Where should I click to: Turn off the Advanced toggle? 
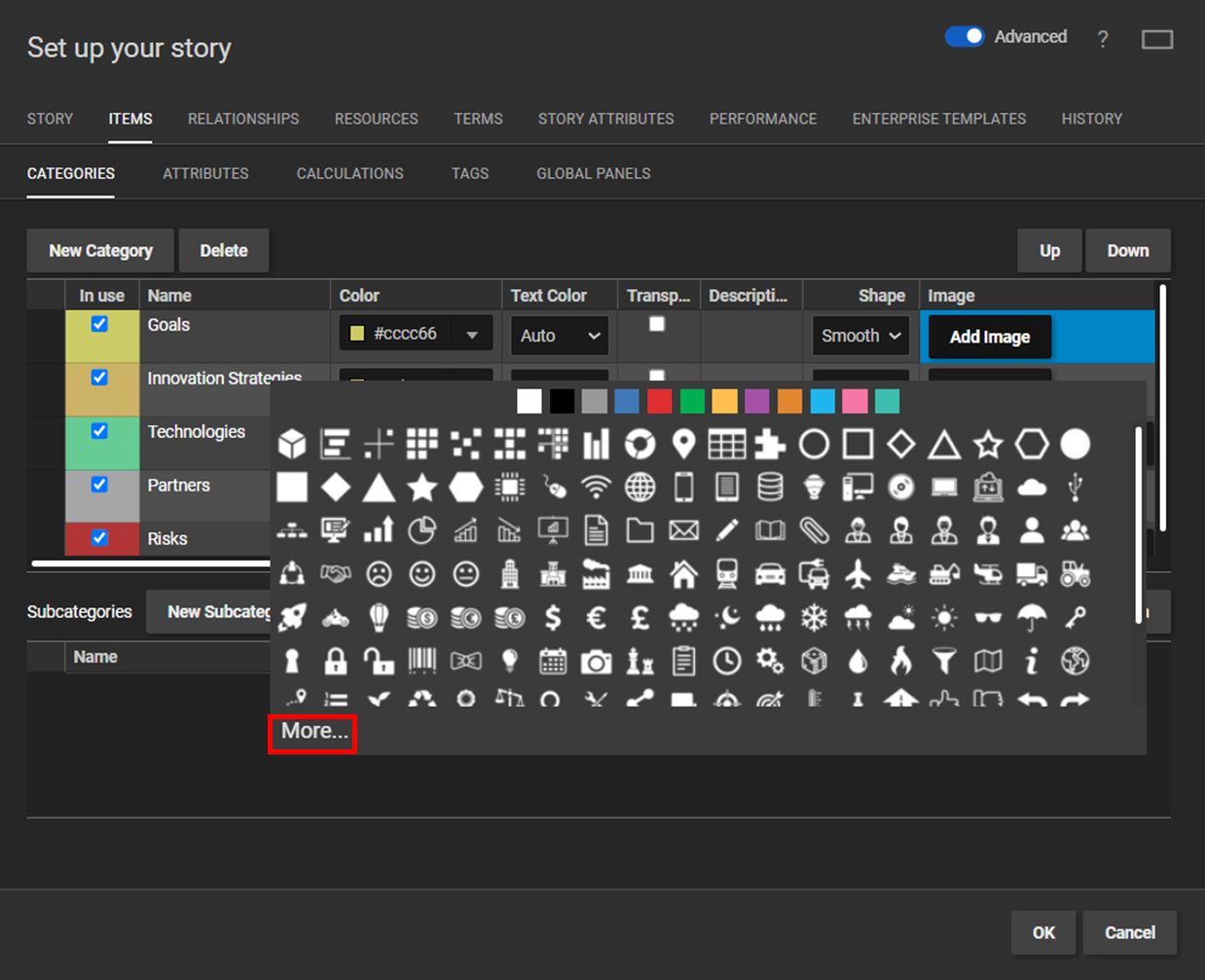tap(965, 37)
